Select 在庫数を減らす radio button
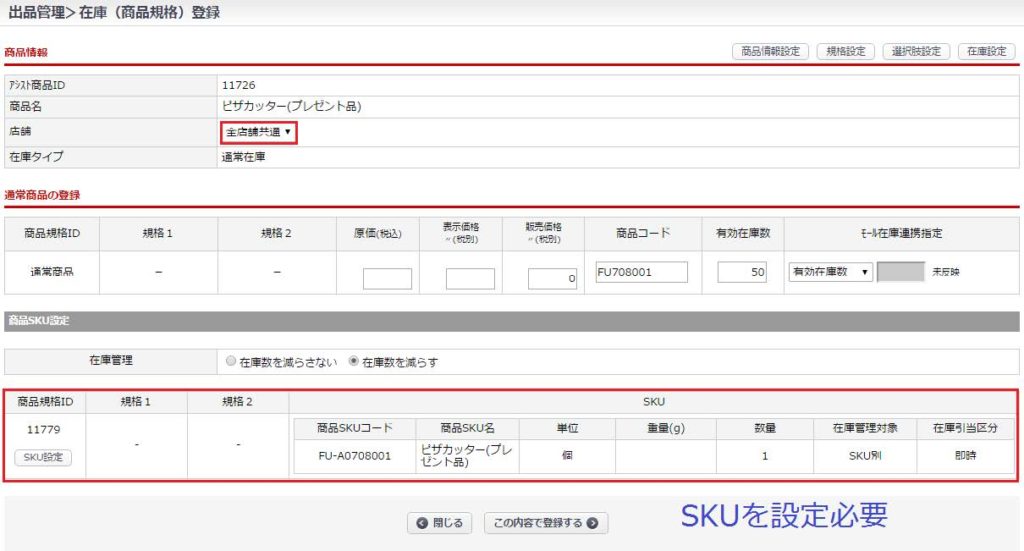Viewport: 1024px width, 551px height. coord(353,361)
